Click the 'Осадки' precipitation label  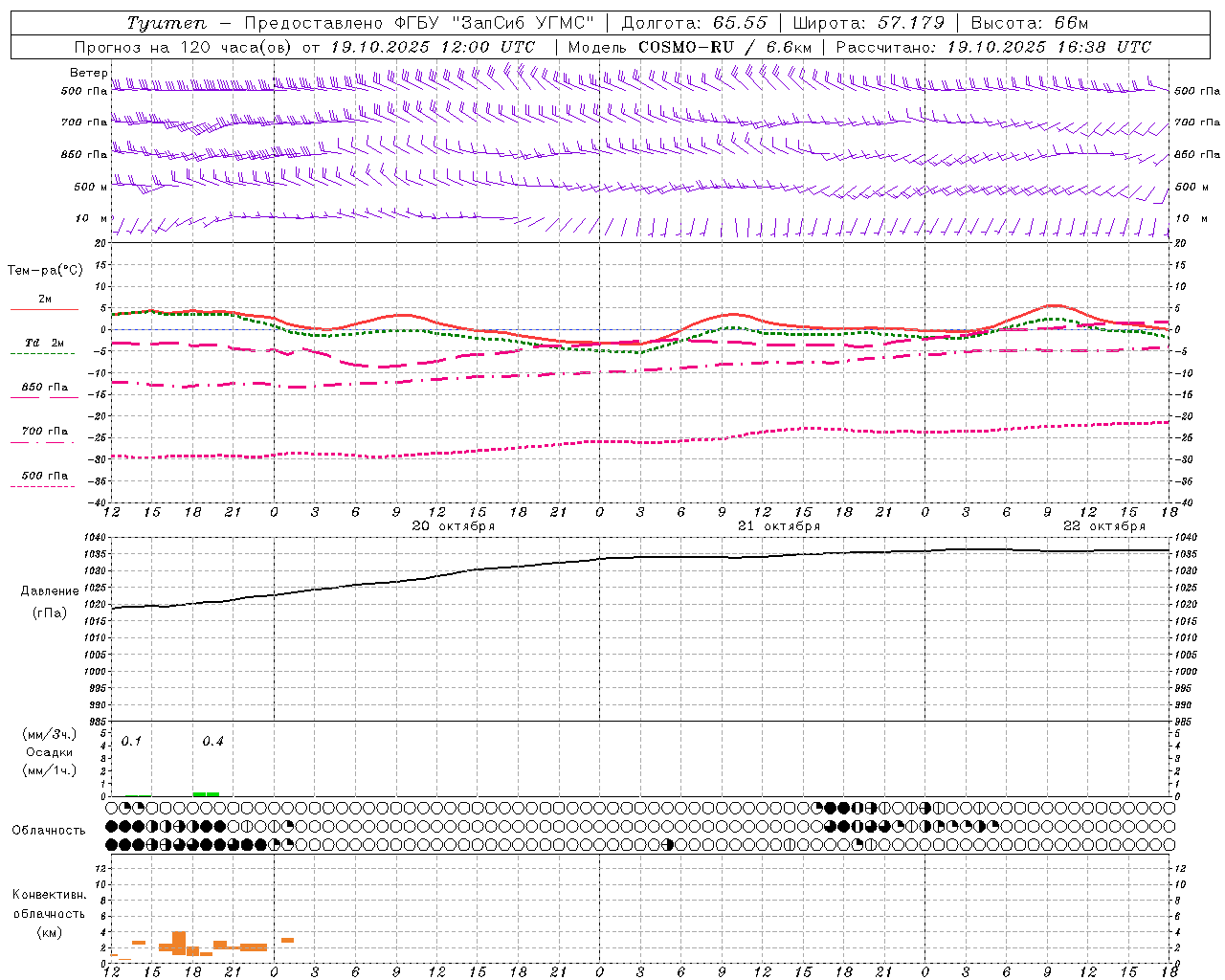click(x=50, y=752)
